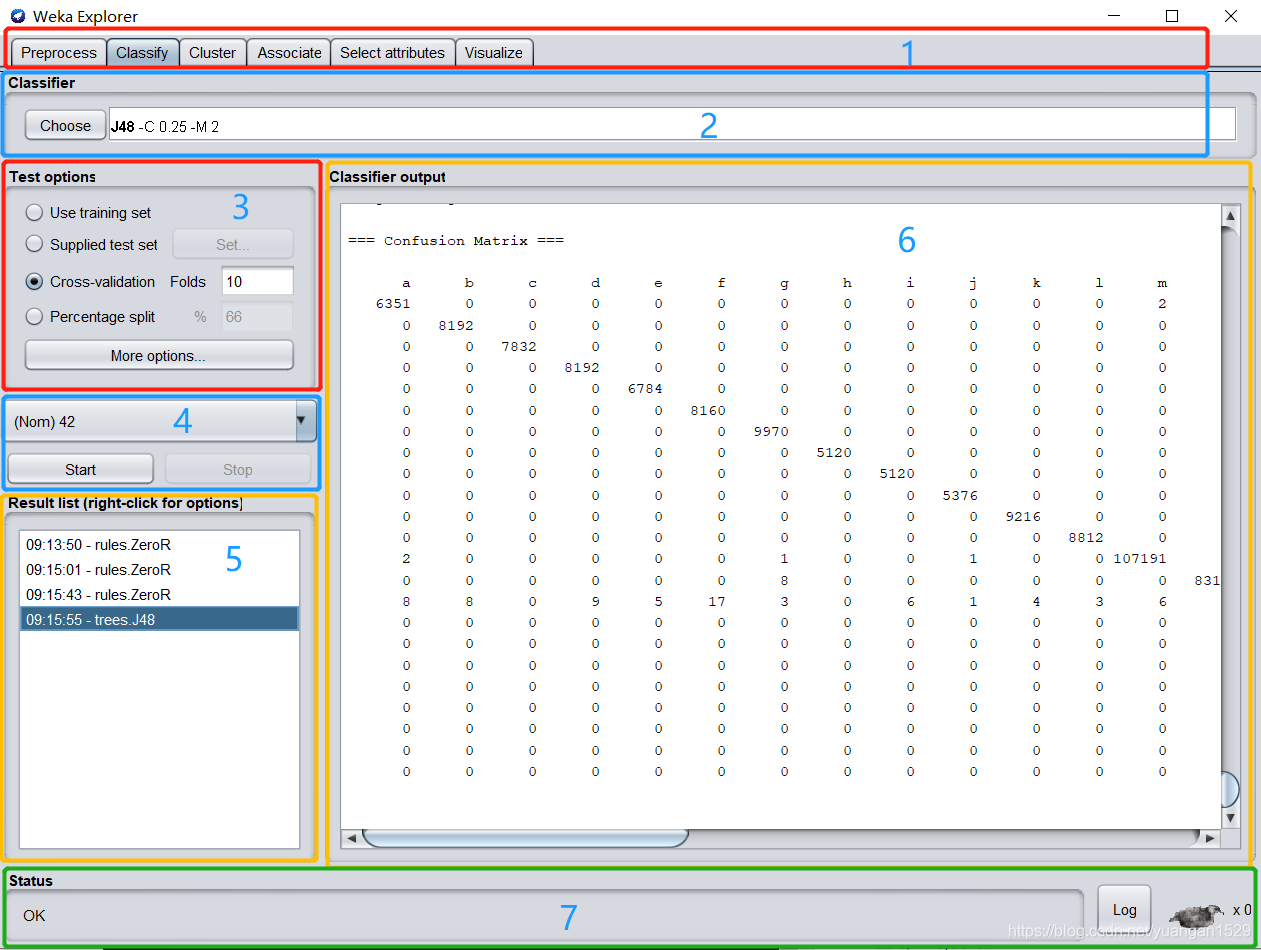Click the Choose classifier button
The height and width of the screenshot is (950, 1261).
click(65, 125)
